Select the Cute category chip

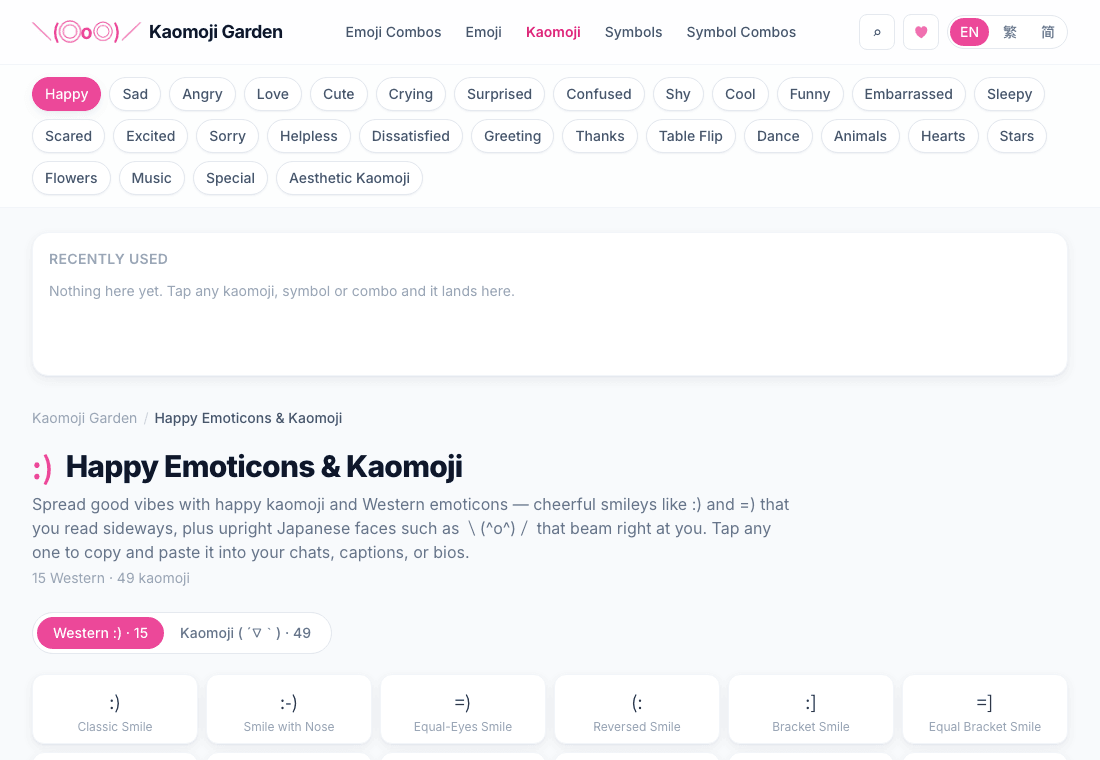click(x=339, y=94)
